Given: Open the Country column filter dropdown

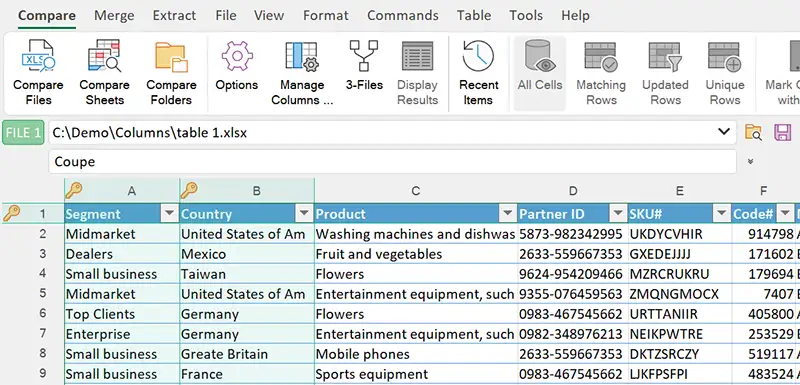Looking at the screenshot, I should 305,214.
